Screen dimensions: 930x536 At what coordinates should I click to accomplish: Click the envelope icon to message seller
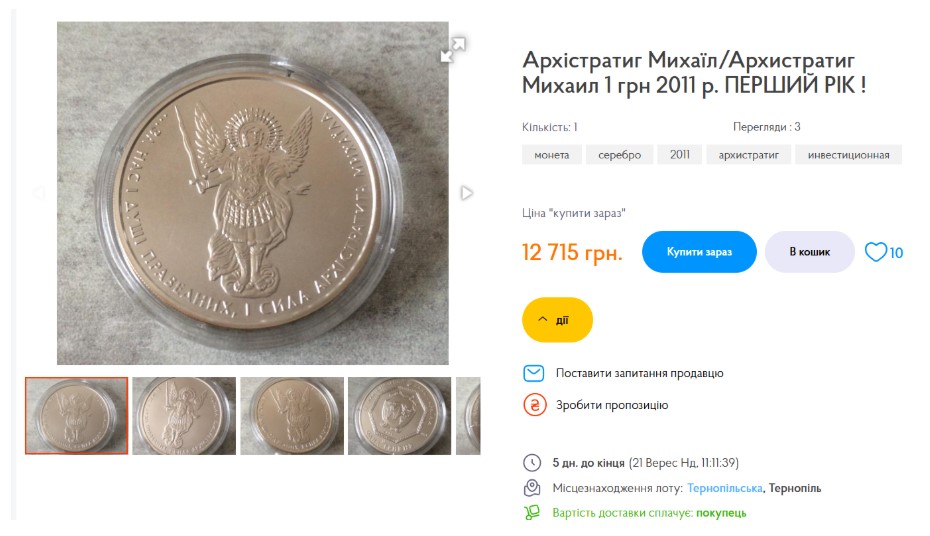click(534, 373)
